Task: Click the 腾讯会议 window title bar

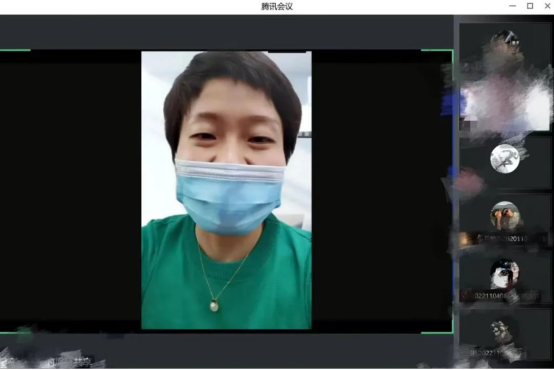Action: point(277,6)
